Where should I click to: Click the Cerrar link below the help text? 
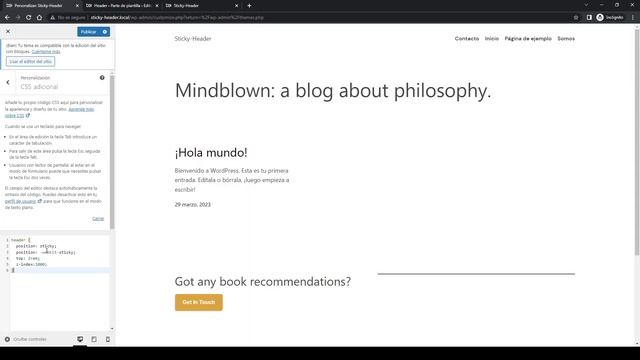coord(98,219)
